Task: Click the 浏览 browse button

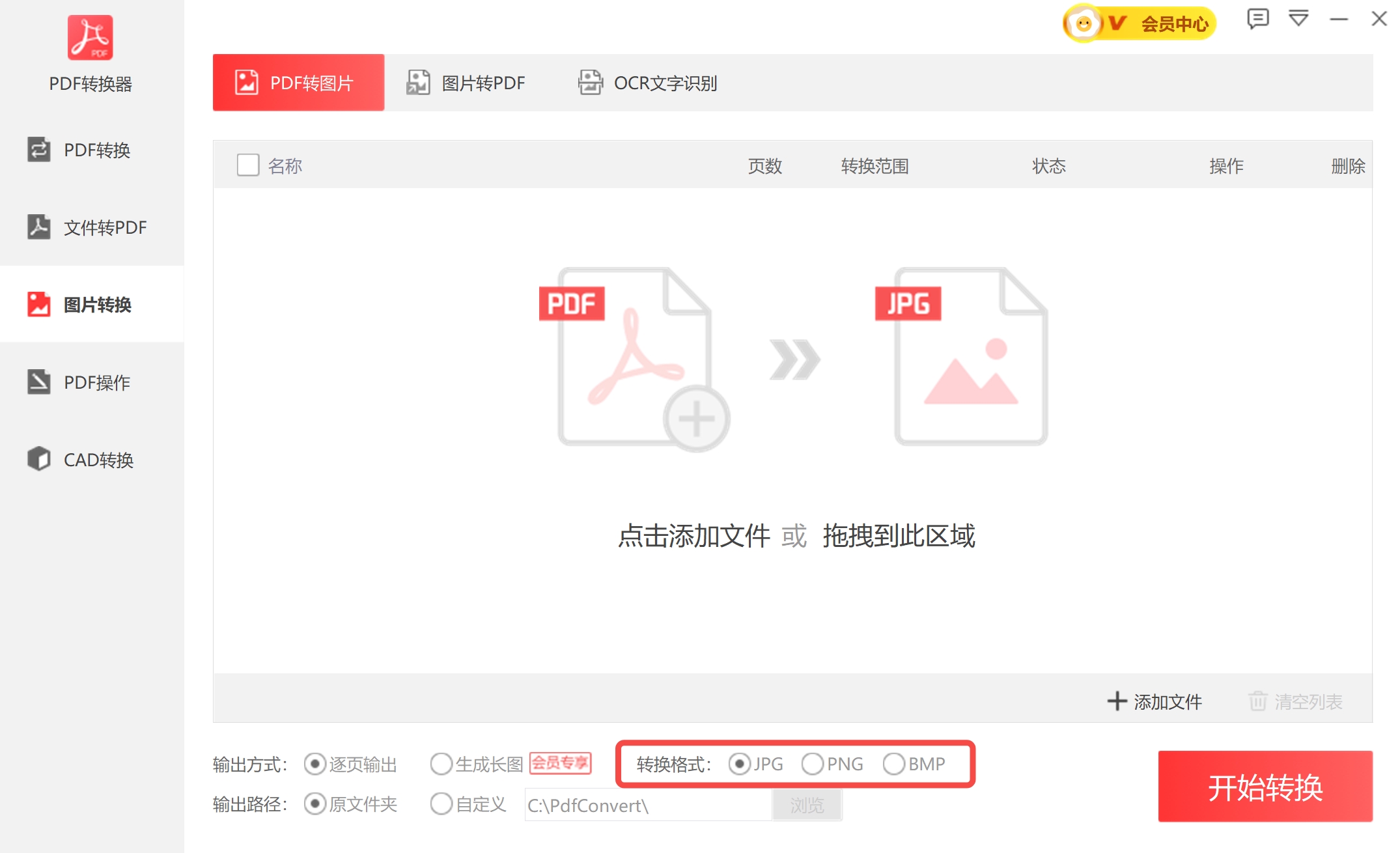Action: 807,805
